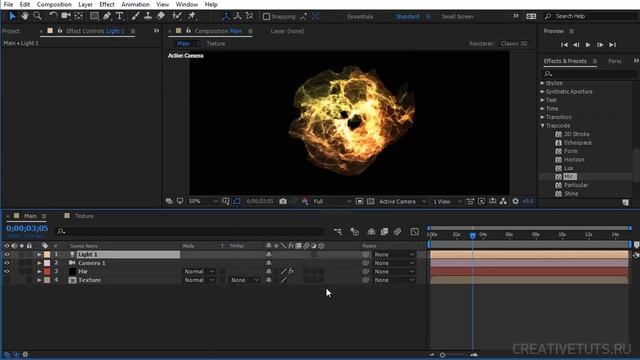This screenshot has height=360, width=640.
Task: Open the composition mini-flowchart icon
Action: coord(338,231)
